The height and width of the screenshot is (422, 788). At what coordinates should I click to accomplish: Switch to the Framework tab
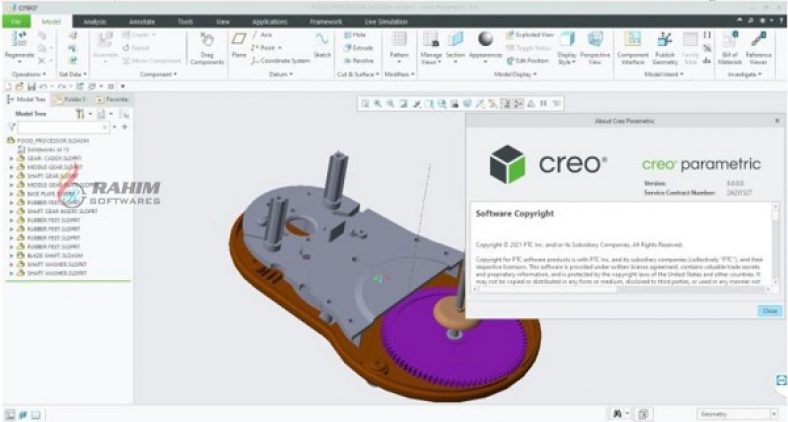click(326, 22)
